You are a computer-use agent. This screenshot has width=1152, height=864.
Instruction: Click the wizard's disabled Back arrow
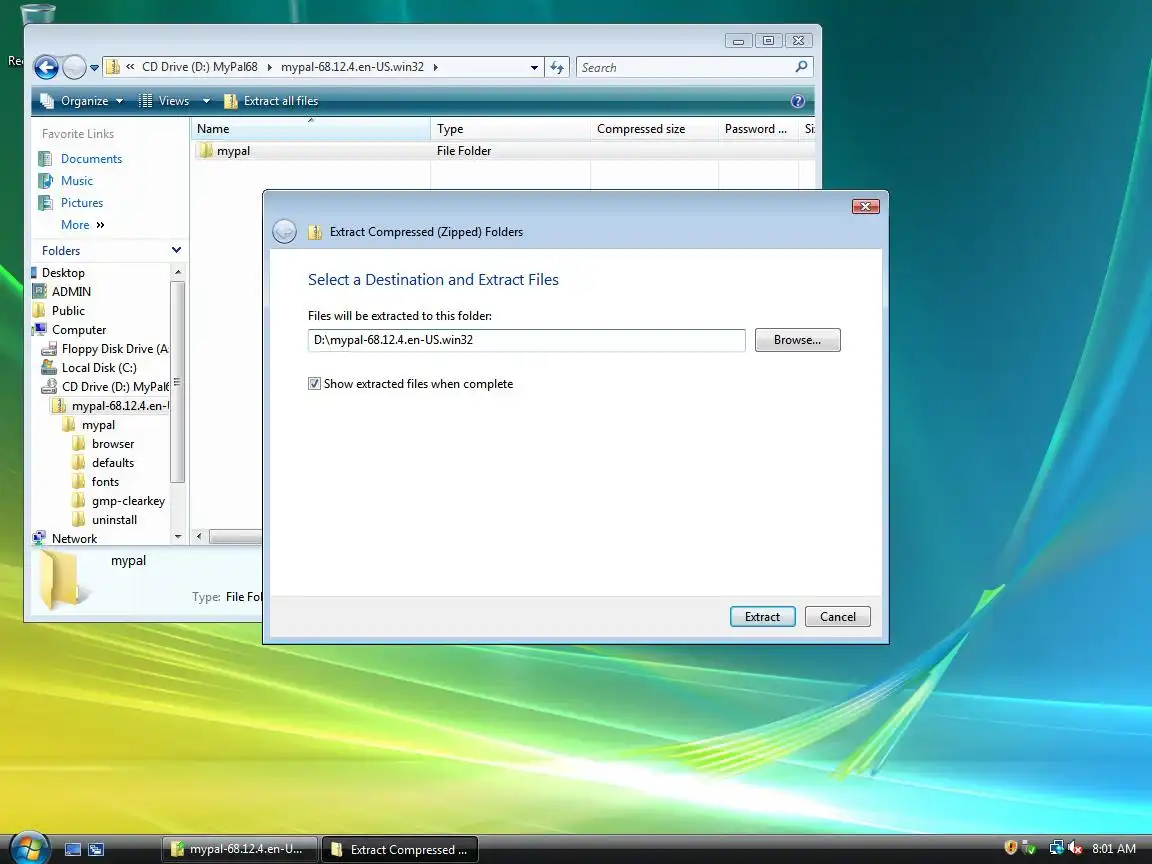[x=284, y=231]
